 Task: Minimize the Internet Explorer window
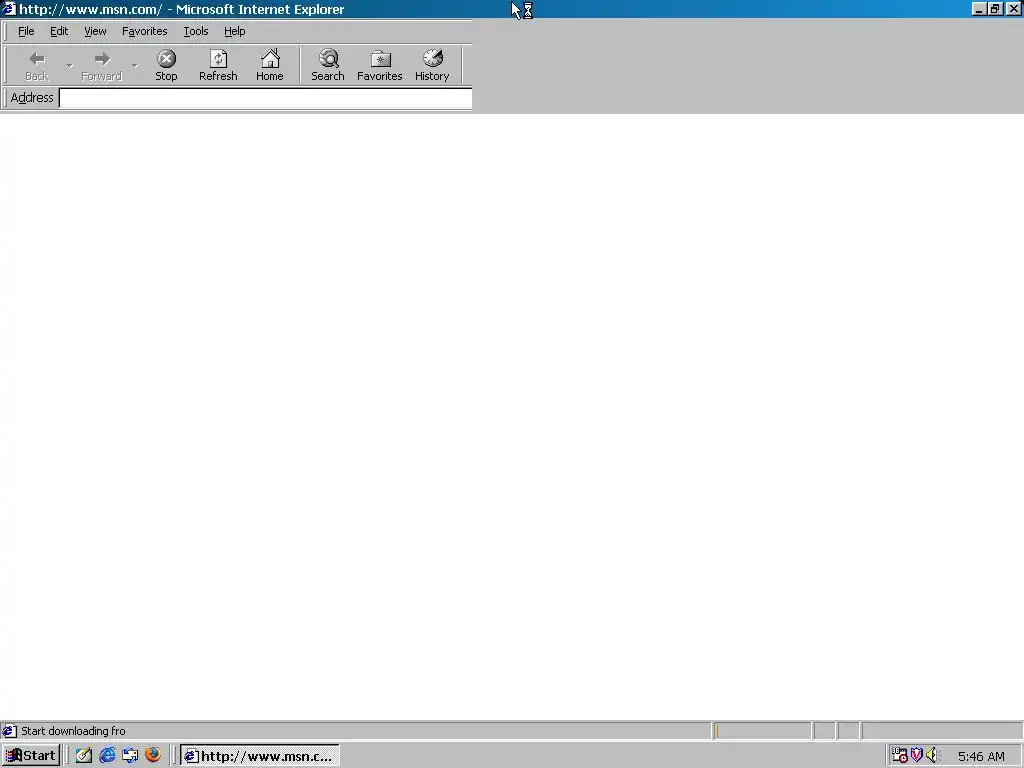tap(978, 9)
